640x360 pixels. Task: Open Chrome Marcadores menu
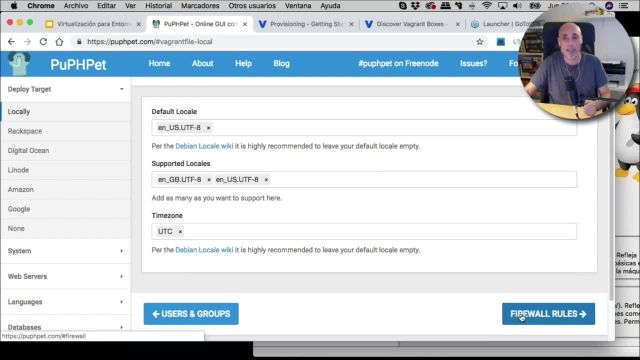pos(200,6)
